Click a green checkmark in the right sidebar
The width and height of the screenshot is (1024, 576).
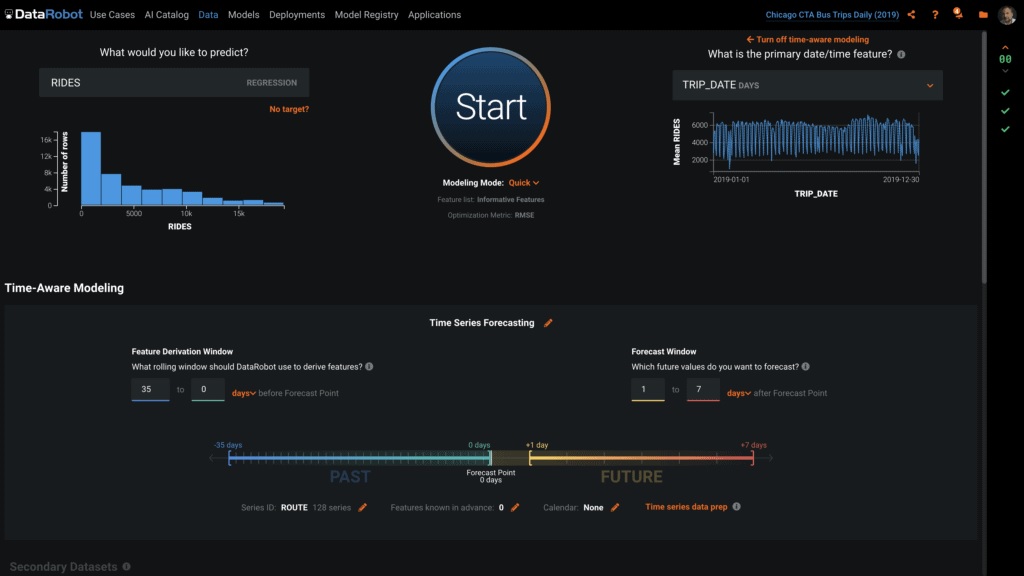pos(1004,91)
